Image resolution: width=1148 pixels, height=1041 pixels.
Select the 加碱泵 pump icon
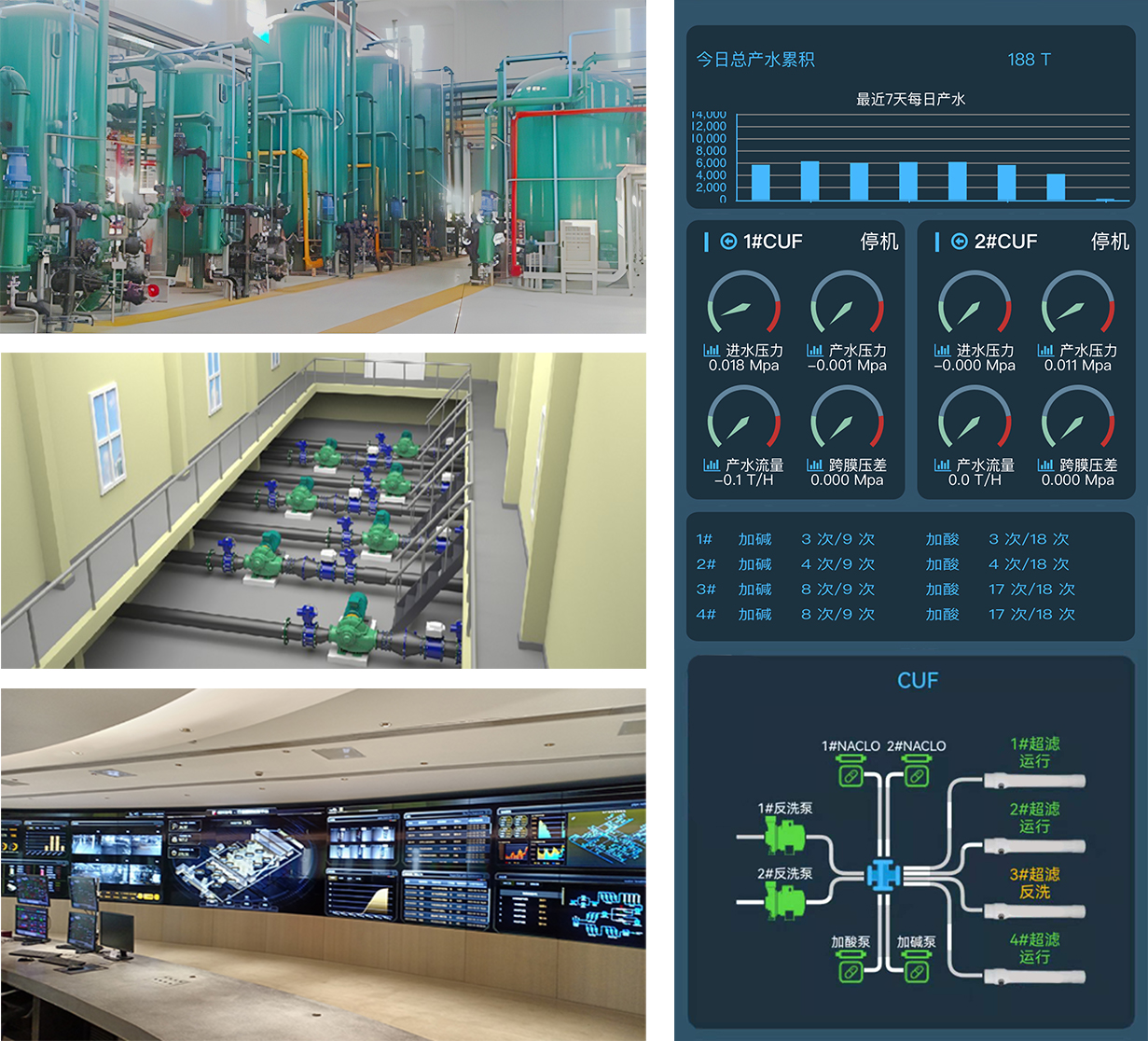[x=916, y=971]
